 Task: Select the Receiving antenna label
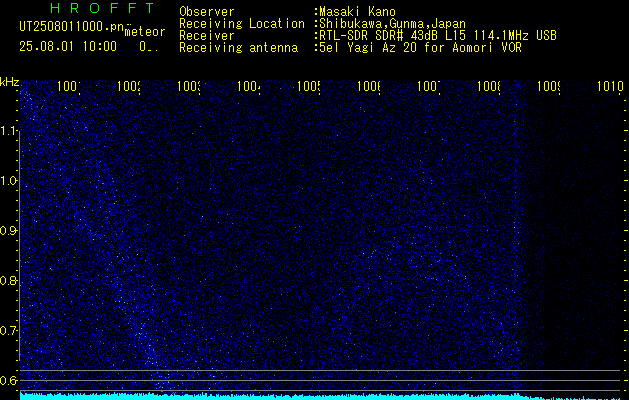click(x=239, y=48)
